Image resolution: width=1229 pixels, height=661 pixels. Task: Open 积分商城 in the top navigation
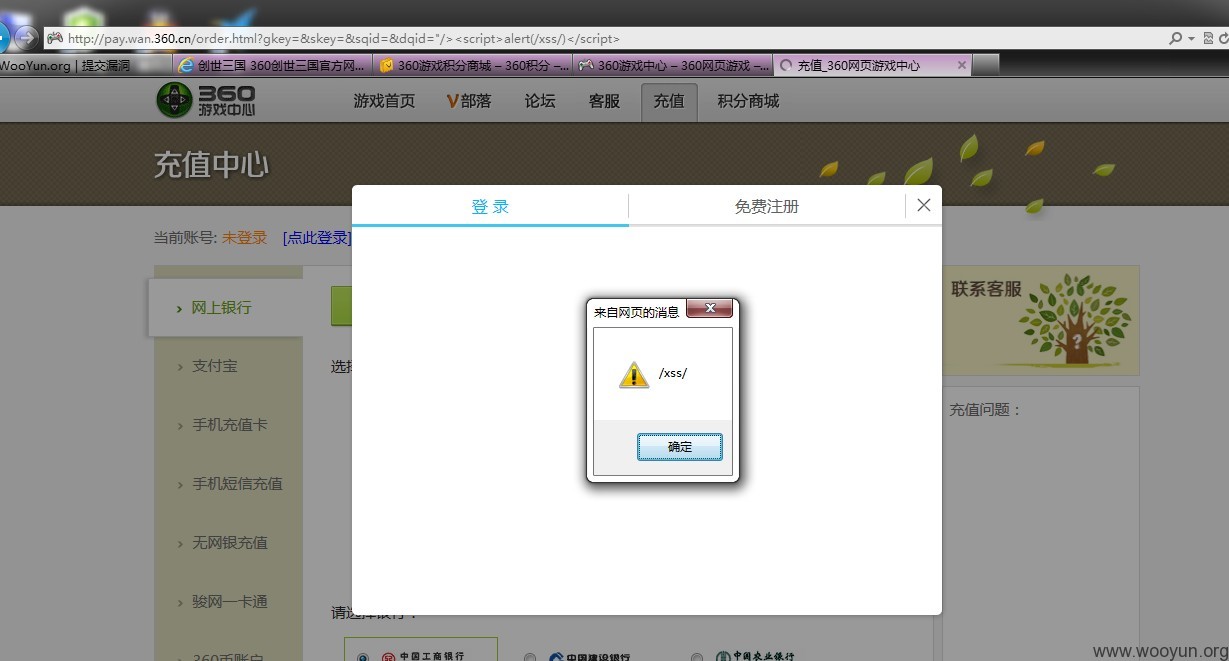[x=748, y=101]
